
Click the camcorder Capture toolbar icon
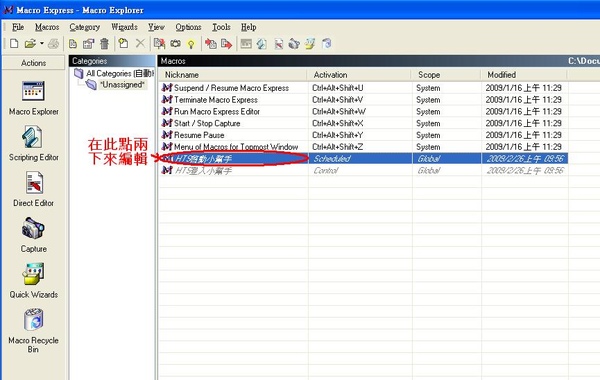coord(294,44)
